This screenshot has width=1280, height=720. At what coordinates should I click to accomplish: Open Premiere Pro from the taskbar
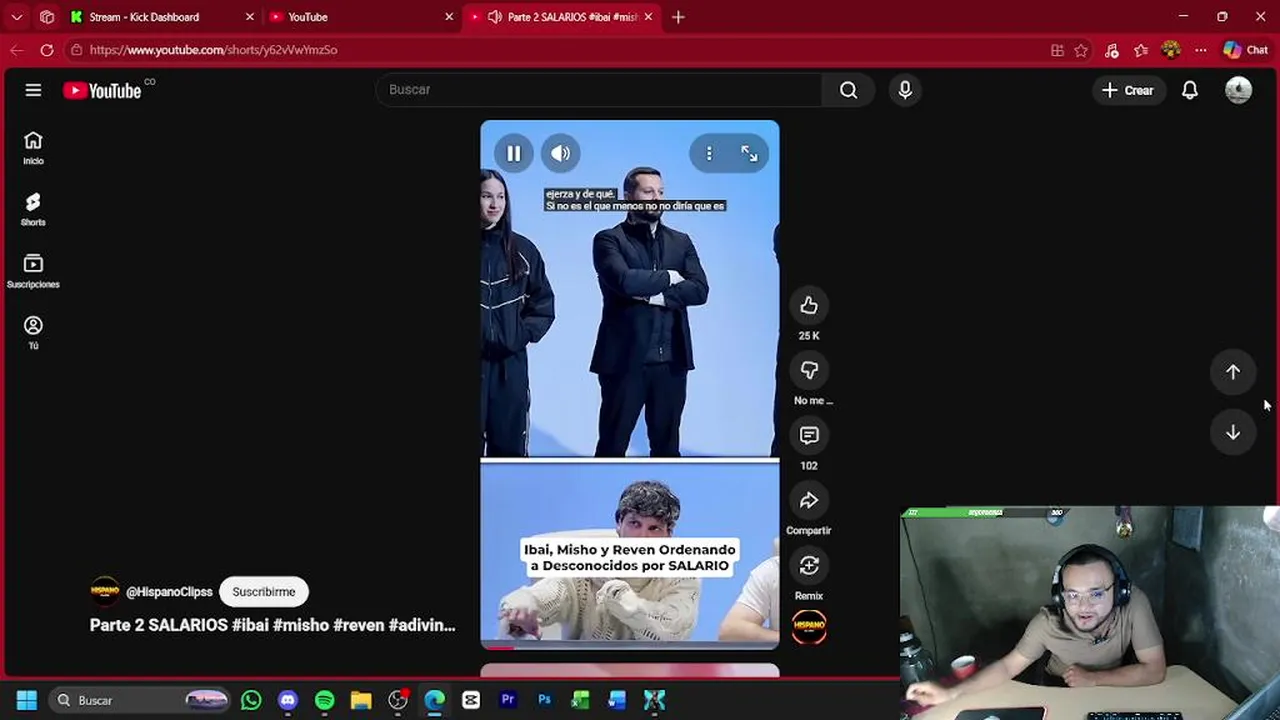click(x=508, y=700)
